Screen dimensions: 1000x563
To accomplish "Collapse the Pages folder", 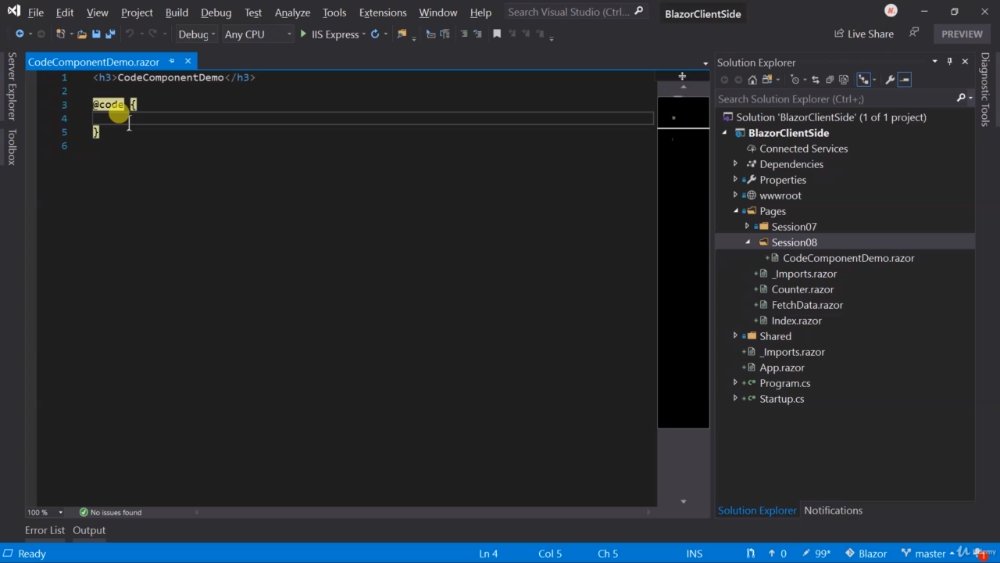I will coord(735,210).
